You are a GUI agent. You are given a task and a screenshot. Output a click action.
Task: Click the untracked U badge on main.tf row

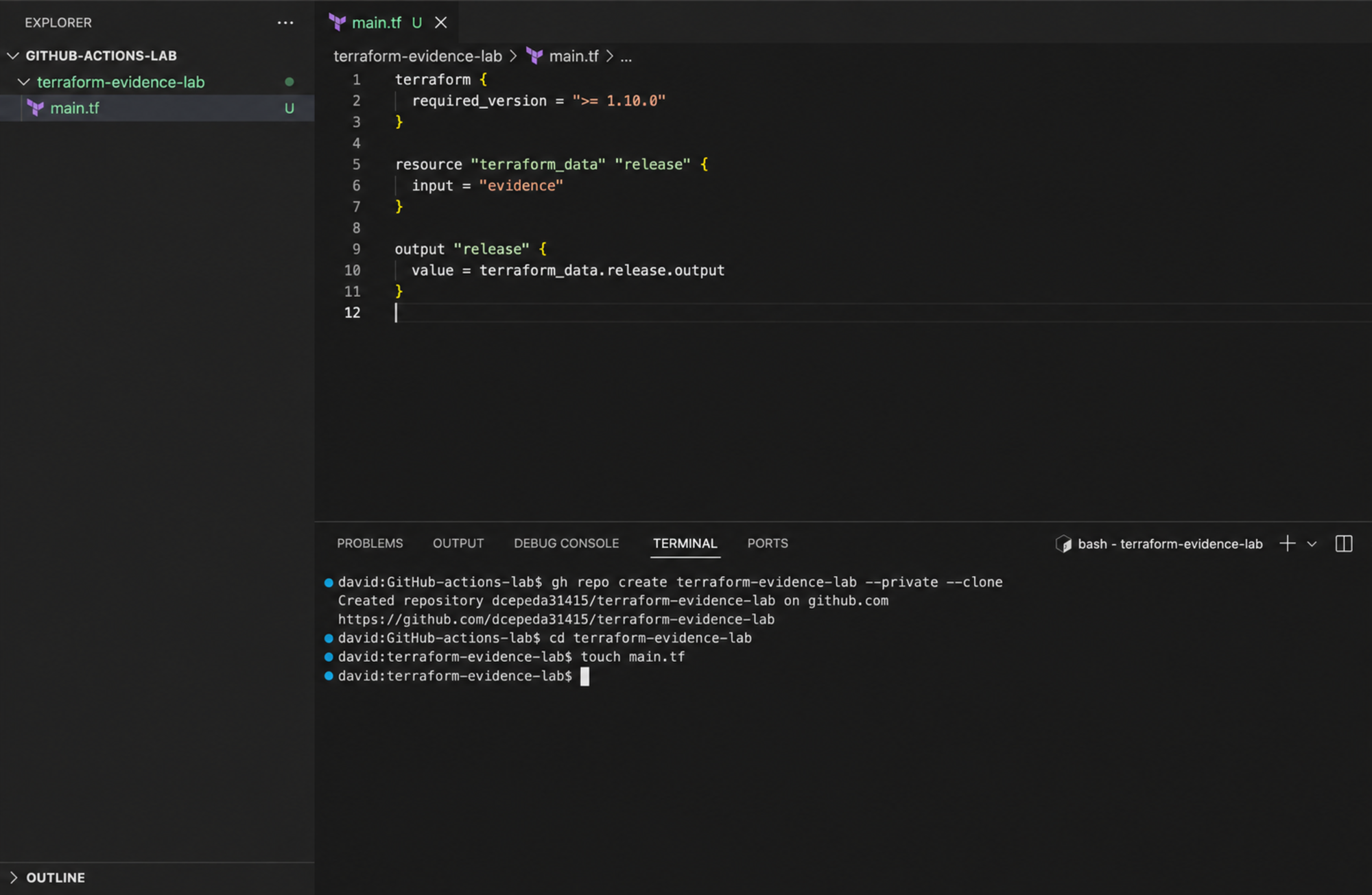tap(289, 108)
